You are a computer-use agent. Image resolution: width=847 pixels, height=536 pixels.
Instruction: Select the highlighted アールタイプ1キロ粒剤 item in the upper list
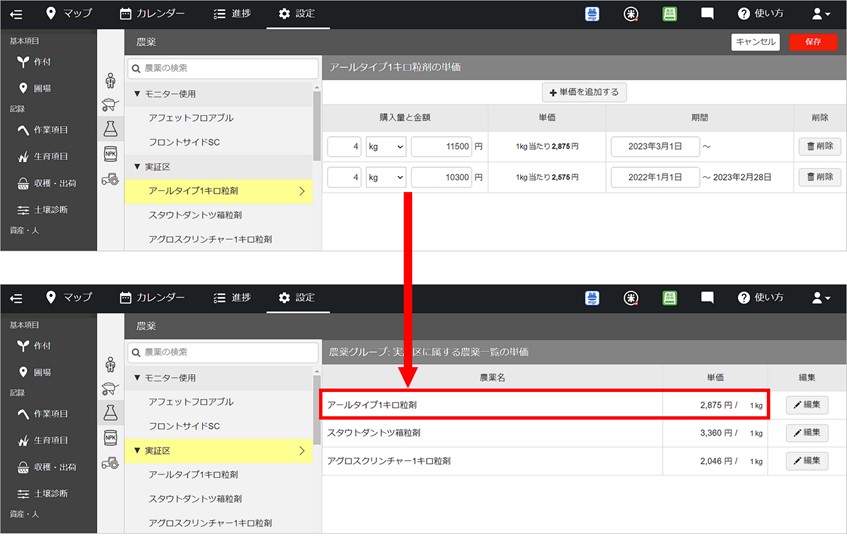pyautogui.click(x=218, y=190)
